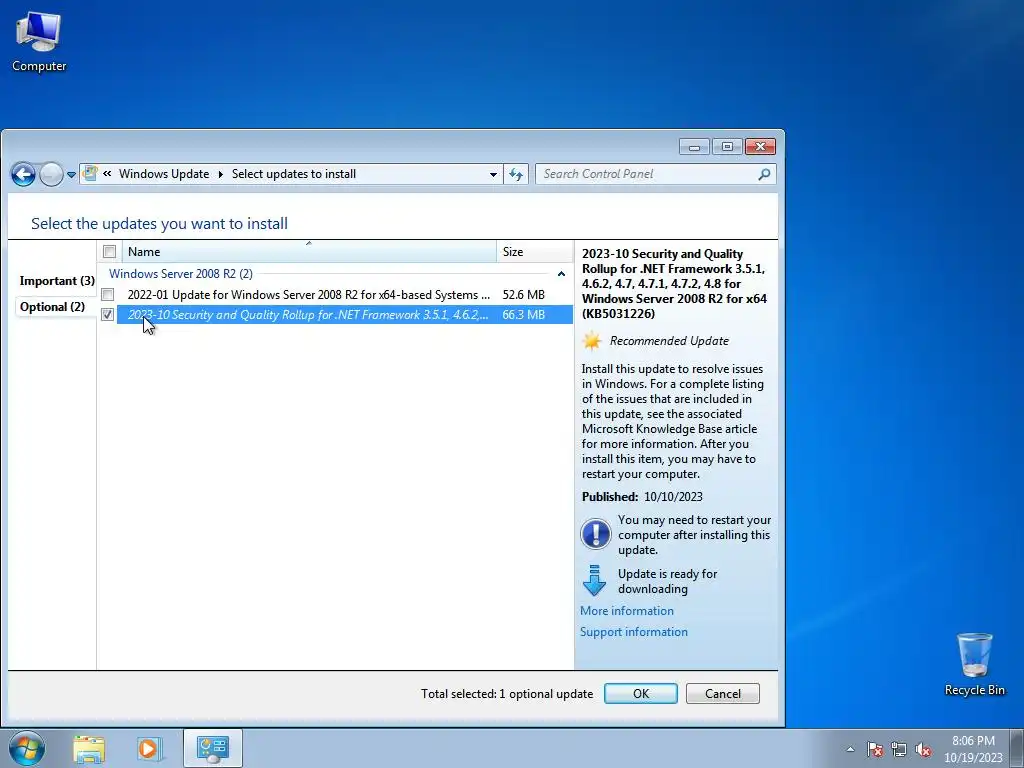Screen dimensions: 1024x768
Task: Click the grayed Forward navigation arrow
Action: [x=51, y=174]
